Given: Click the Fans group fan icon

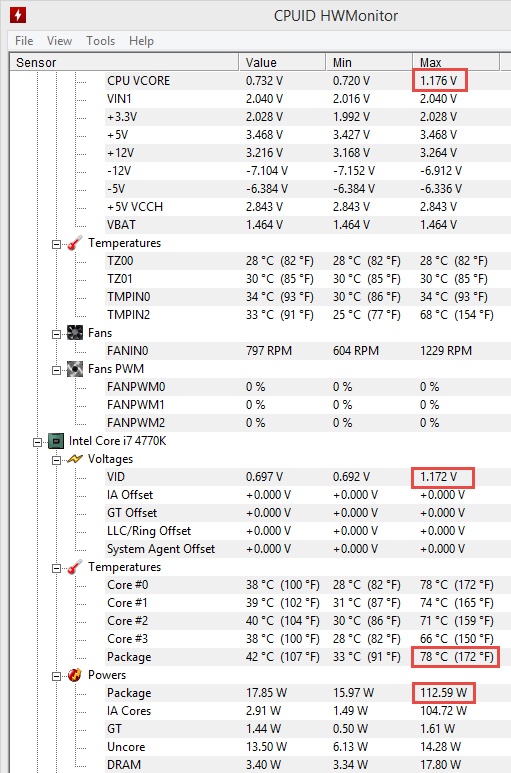Looking at the screenshot, I should [75, 333].
